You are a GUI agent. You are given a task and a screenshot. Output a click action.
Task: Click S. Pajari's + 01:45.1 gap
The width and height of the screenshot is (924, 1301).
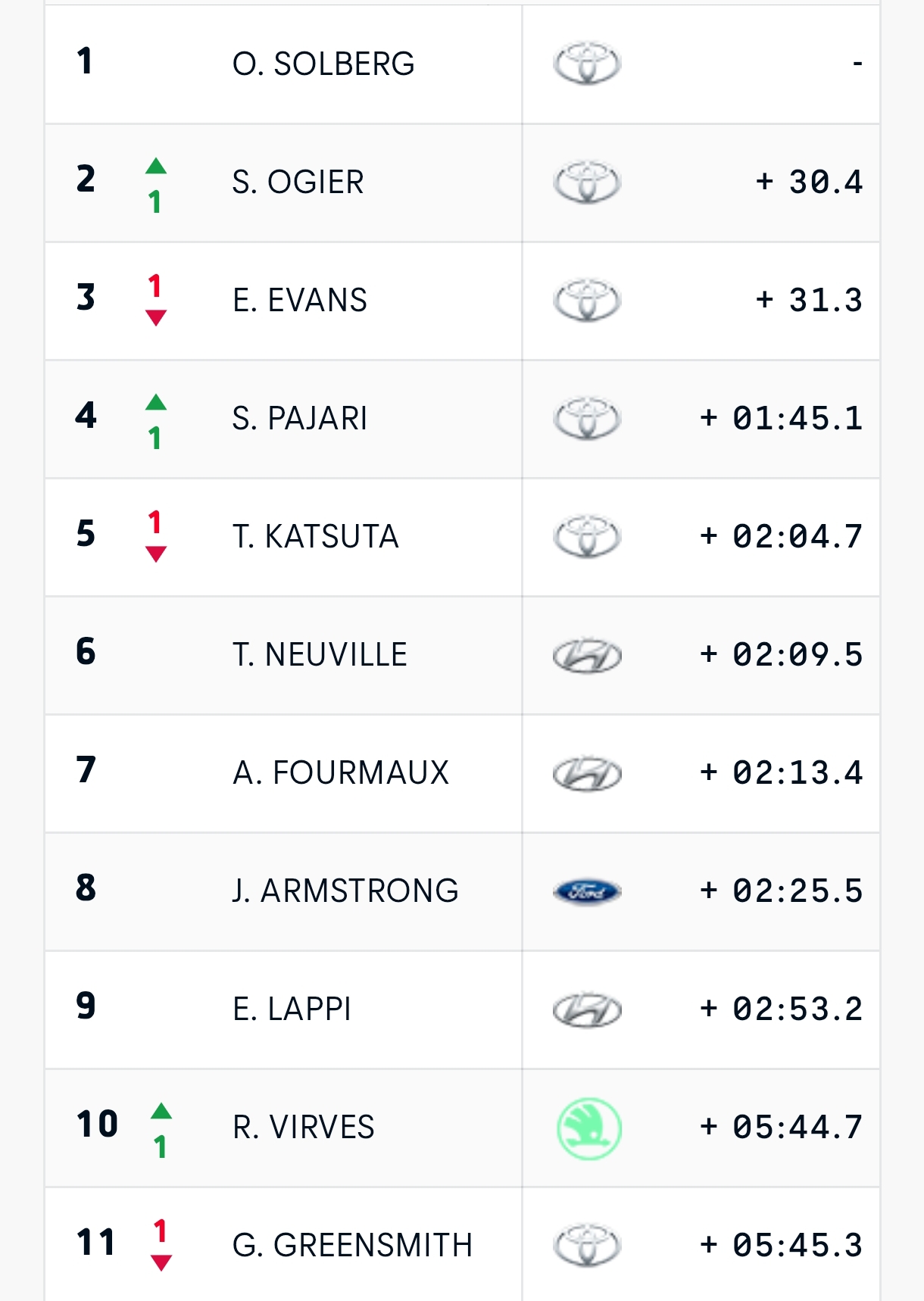(781, 419)
